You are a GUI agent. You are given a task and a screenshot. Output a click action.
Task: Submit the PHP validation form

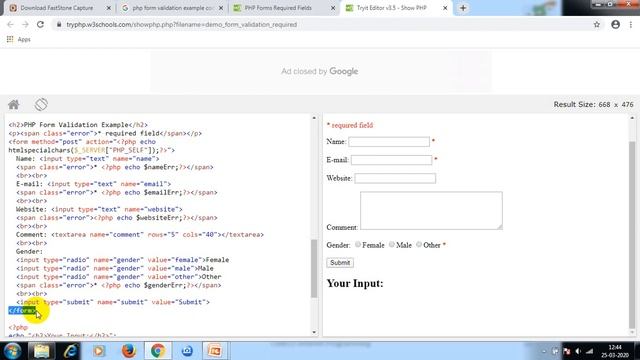(340, 263)
